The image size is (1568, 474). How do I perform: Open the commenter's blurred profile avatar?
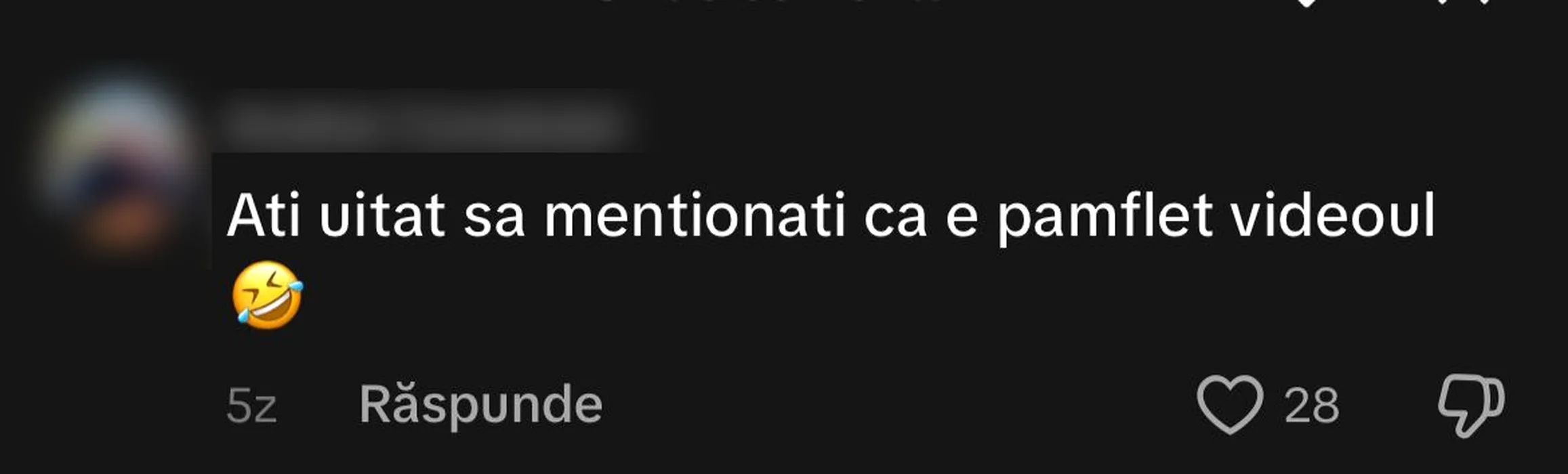[x=119, y=161]
